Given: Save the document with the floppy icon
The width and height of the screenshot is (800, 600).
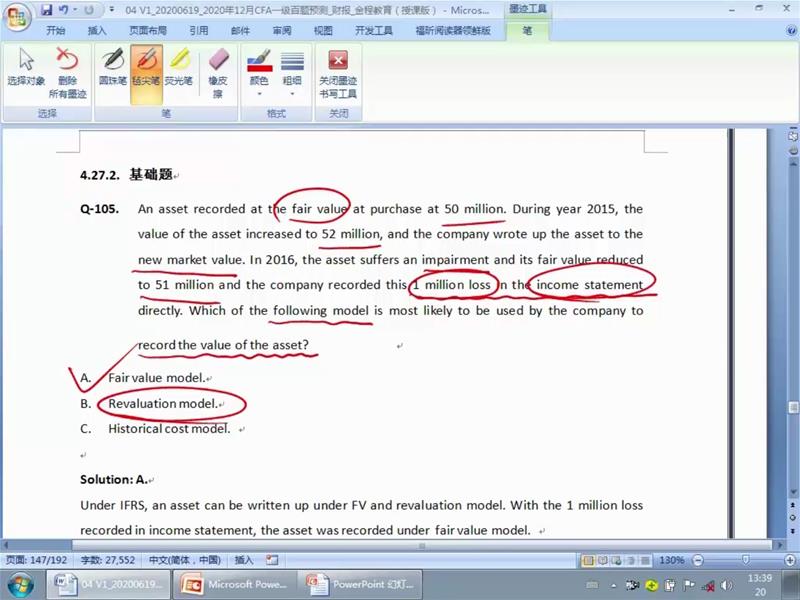Looking at the screenshot, I should pos(46,10).
